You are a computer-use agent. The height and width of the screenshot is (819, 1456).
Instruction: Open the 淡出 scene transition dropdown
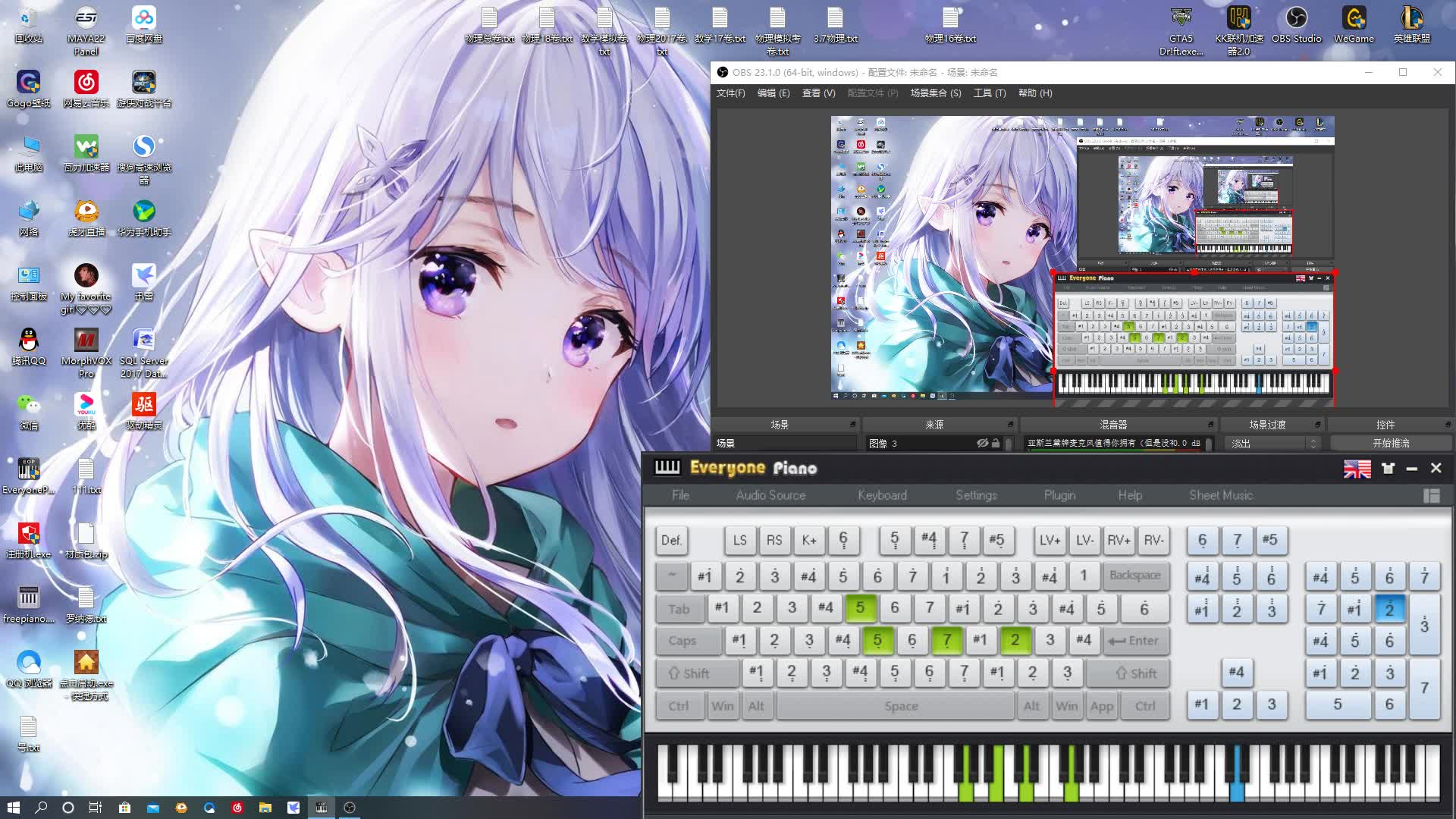pyautogui.click(x=1272, y=444)
